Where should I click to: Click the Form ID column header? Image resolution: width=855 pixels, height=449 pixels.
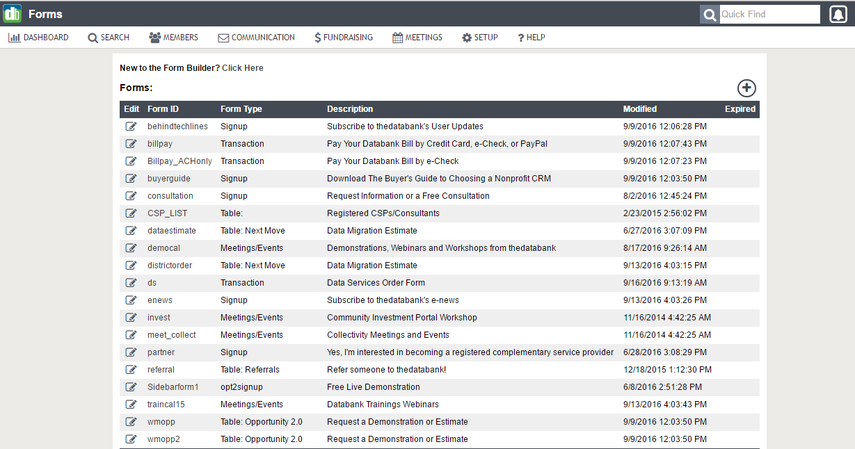(163, 109)
